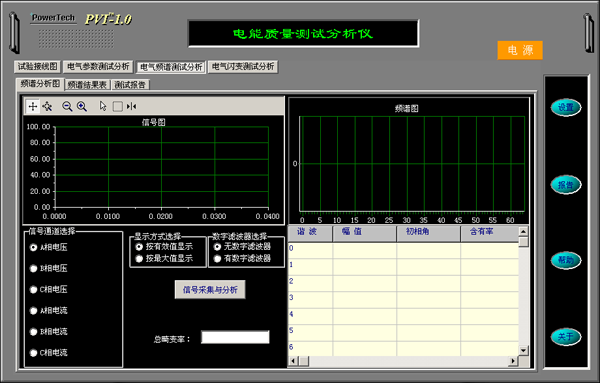600x383 pixels.
Task: Click the zoom out magnifier icon
Action: click(x=67, y=106)
